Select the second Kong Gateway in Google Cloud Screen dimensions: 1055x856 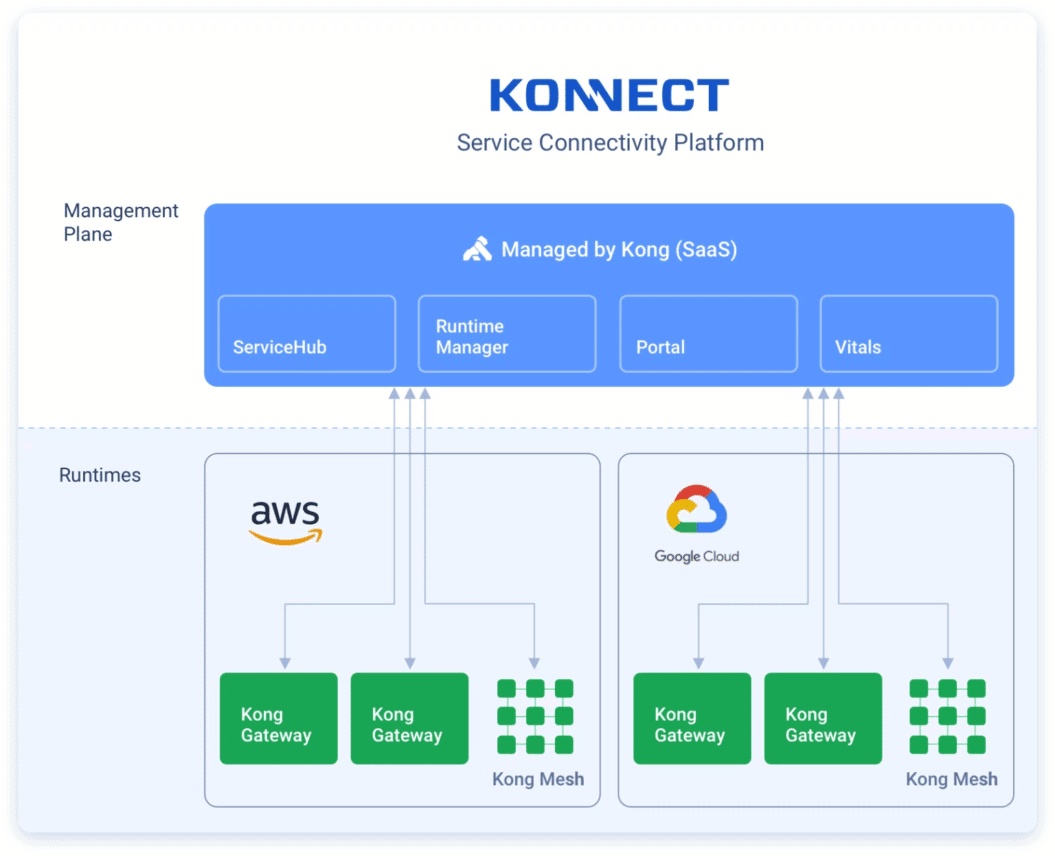click(823, 718)
